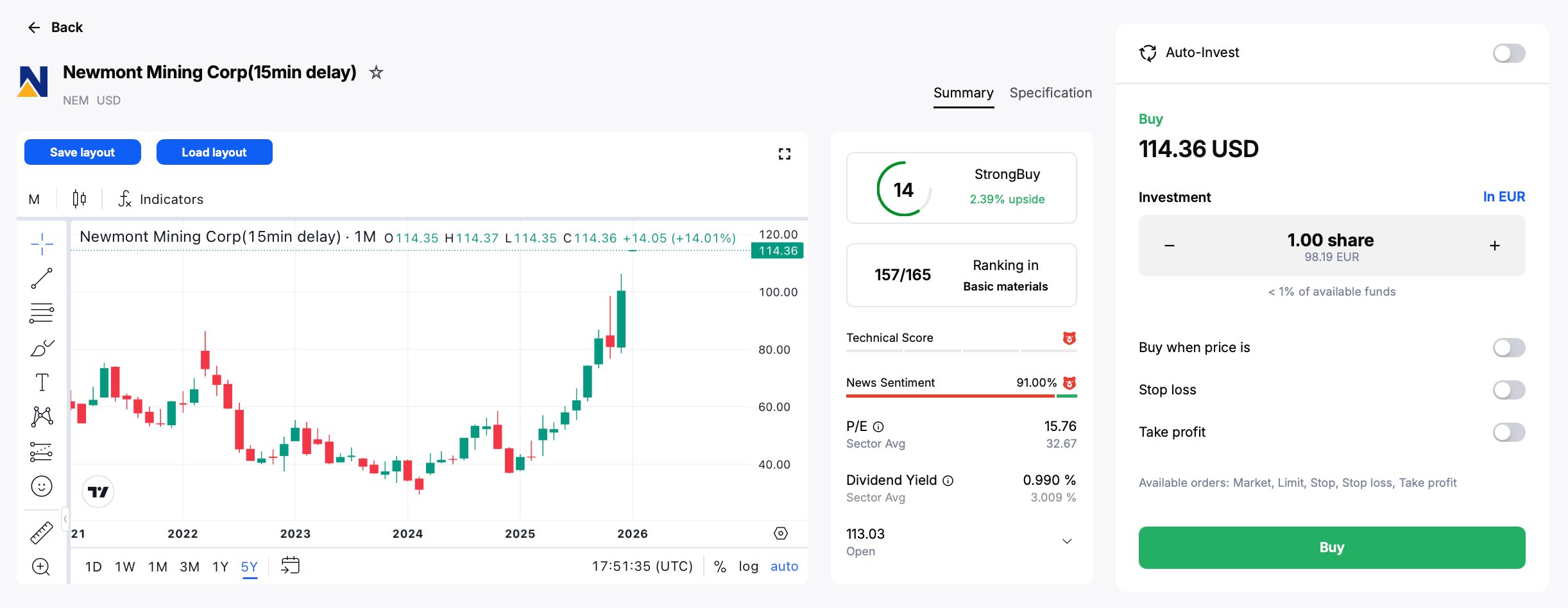1568x608 pixels.
Task: Open the Ranking in Basic materials card
Action: pos(961,275)
